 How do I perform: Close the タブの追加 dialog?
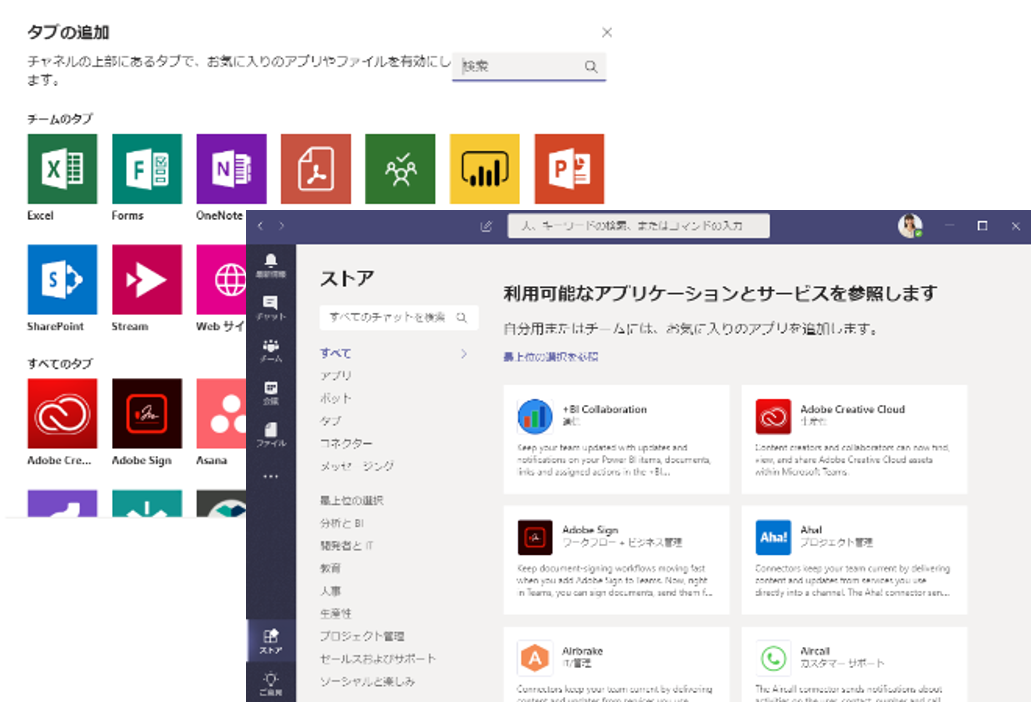[607, 33]
